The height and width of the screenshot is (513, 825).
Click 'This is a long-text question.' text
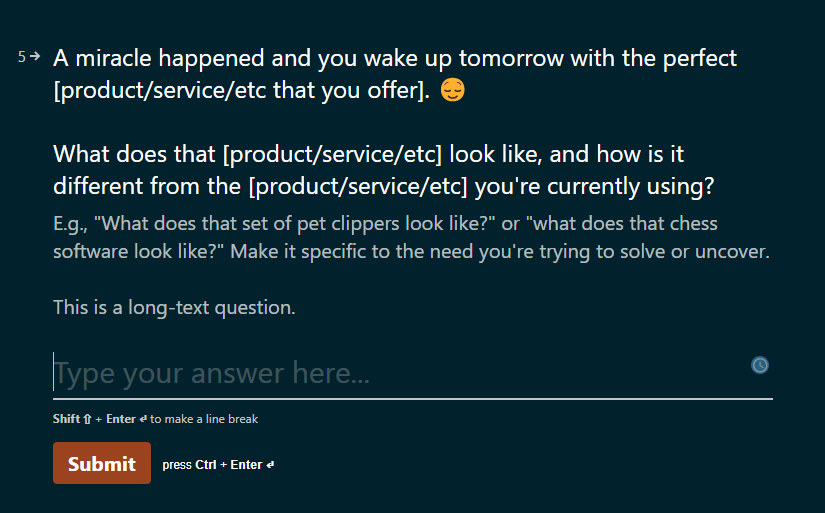(x=174, y=307)
